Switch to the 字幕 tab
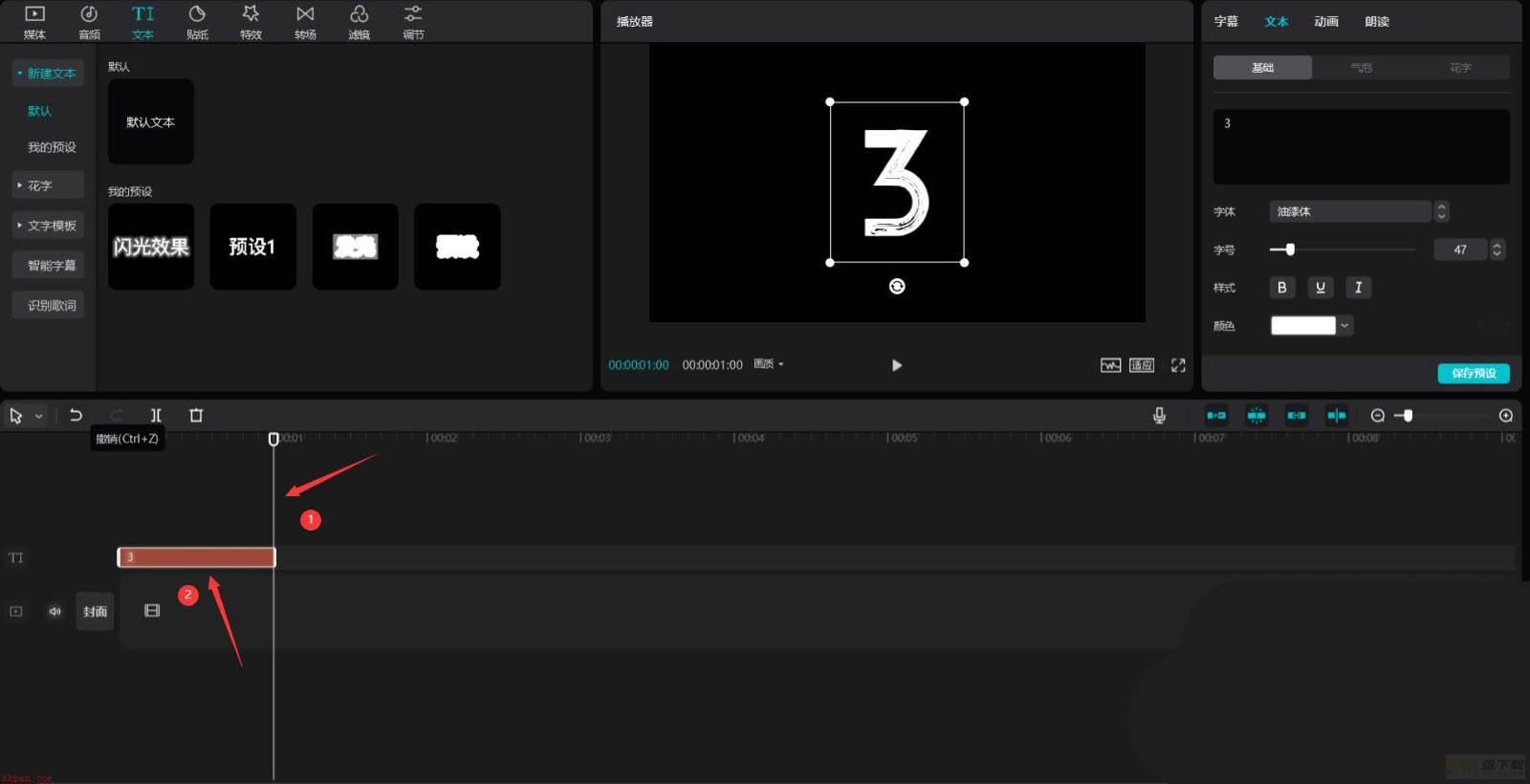This screenshot has width=1530, height=784. pos(1226,21)
